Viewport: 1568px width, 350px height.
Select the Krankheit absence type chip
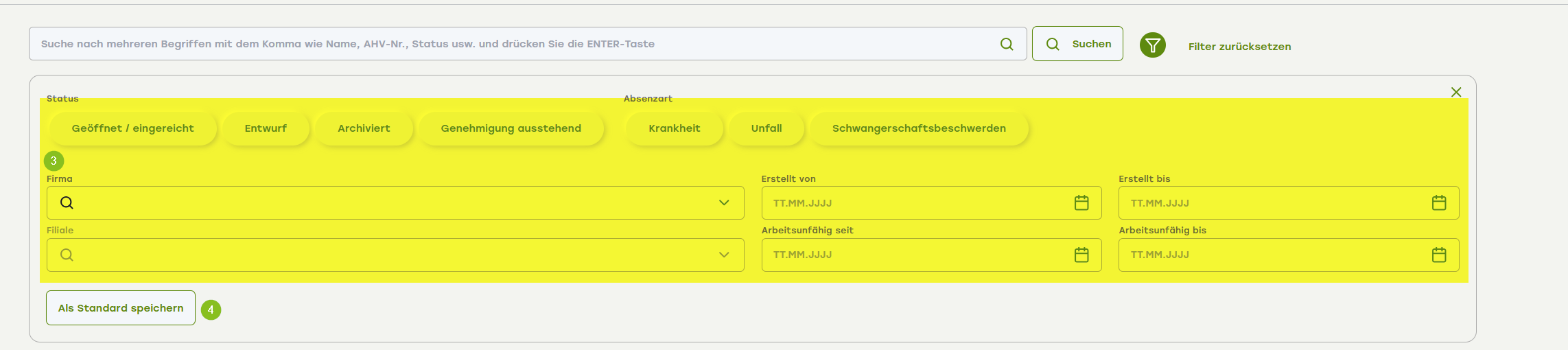[x=675, y=128]
